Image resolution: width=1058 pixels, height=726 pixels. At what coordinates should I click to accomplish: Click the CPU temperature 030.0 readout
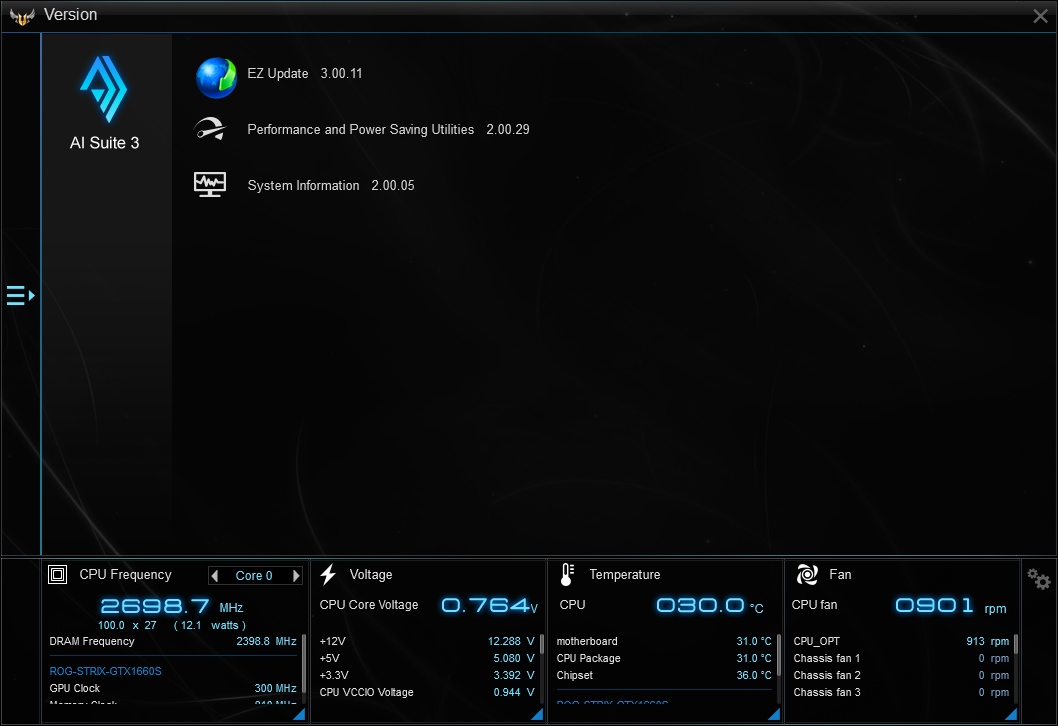tap(711, 605)
